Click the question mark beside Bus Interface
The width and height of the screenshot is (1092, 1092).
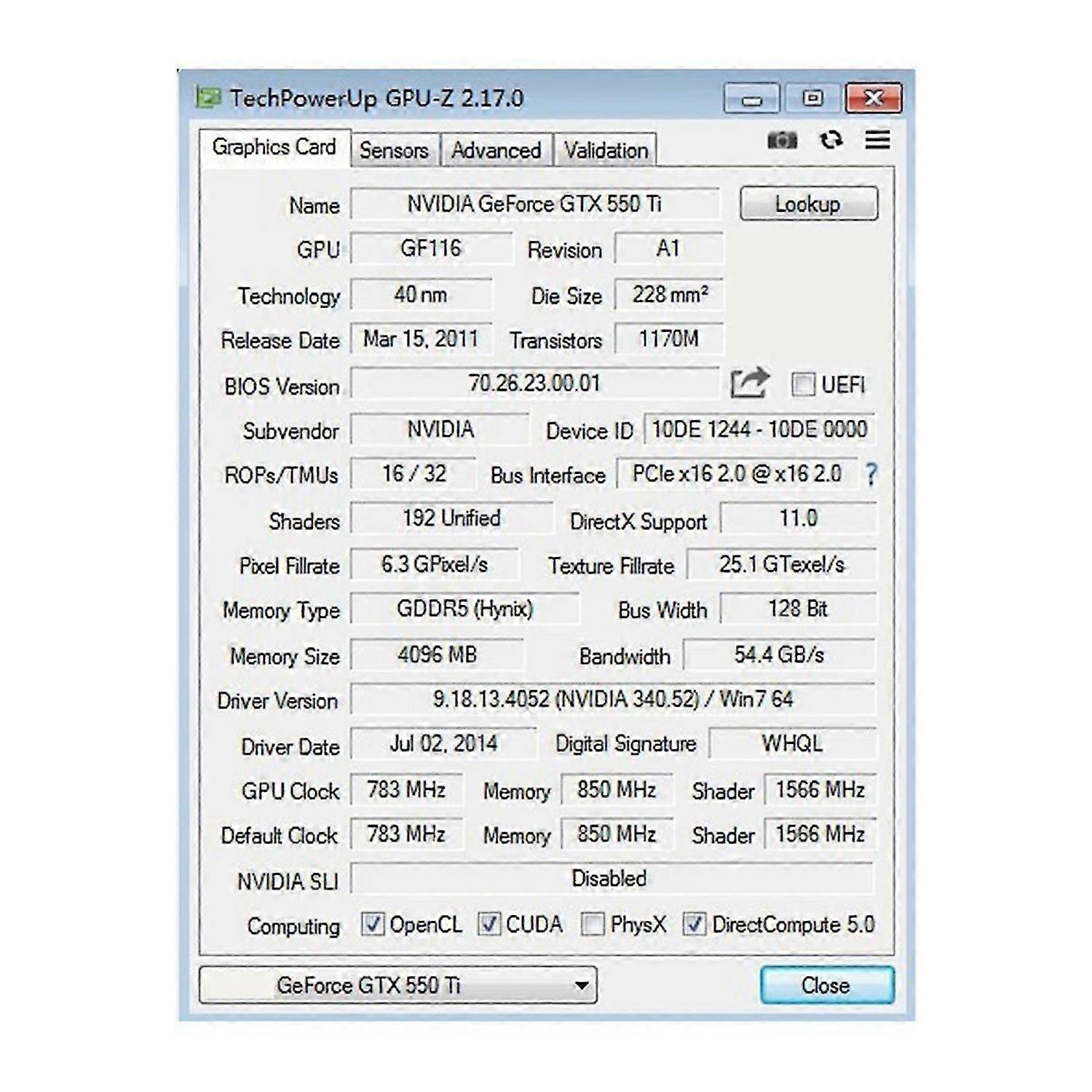871,474
